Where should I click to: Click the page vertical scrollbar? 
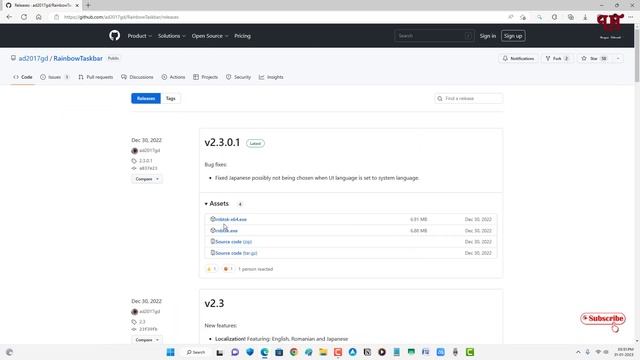(x=637, y=53)
